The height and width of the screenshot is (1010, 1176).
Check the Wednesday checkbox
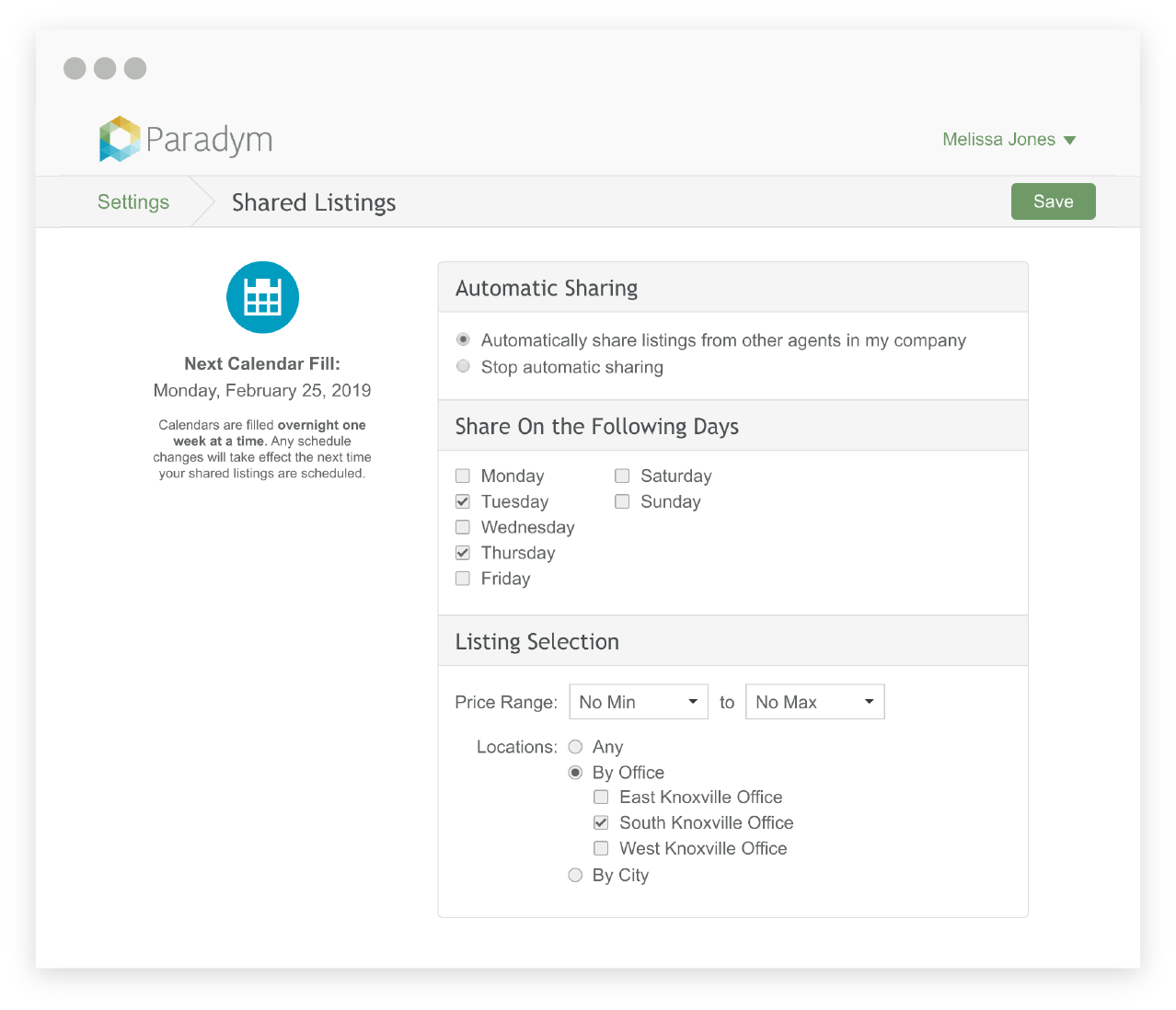coord(463,527)
